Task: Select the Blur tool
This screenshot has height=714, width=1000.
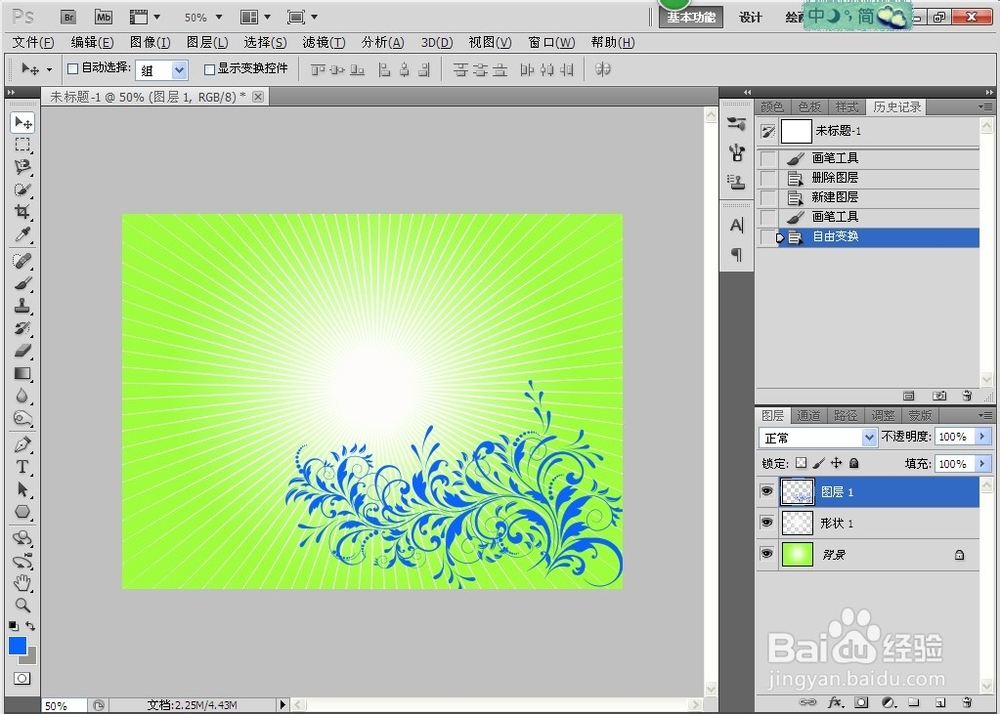Action: point(23,395)
